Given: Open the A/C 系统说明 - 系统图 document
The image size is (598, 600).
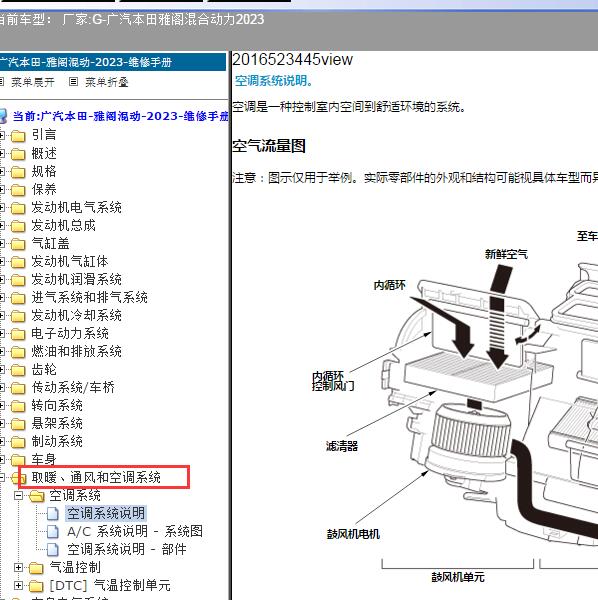Looking at the screenshot, I should 135,531.
